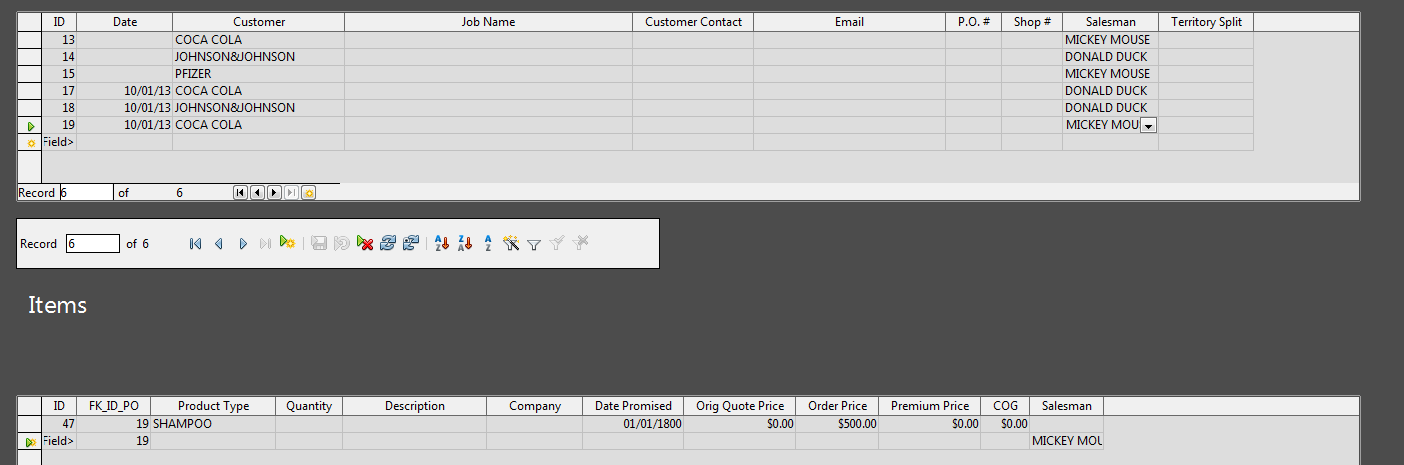Click the grid's new record button
1404x465 pixels.
click(x=308, y=192)
